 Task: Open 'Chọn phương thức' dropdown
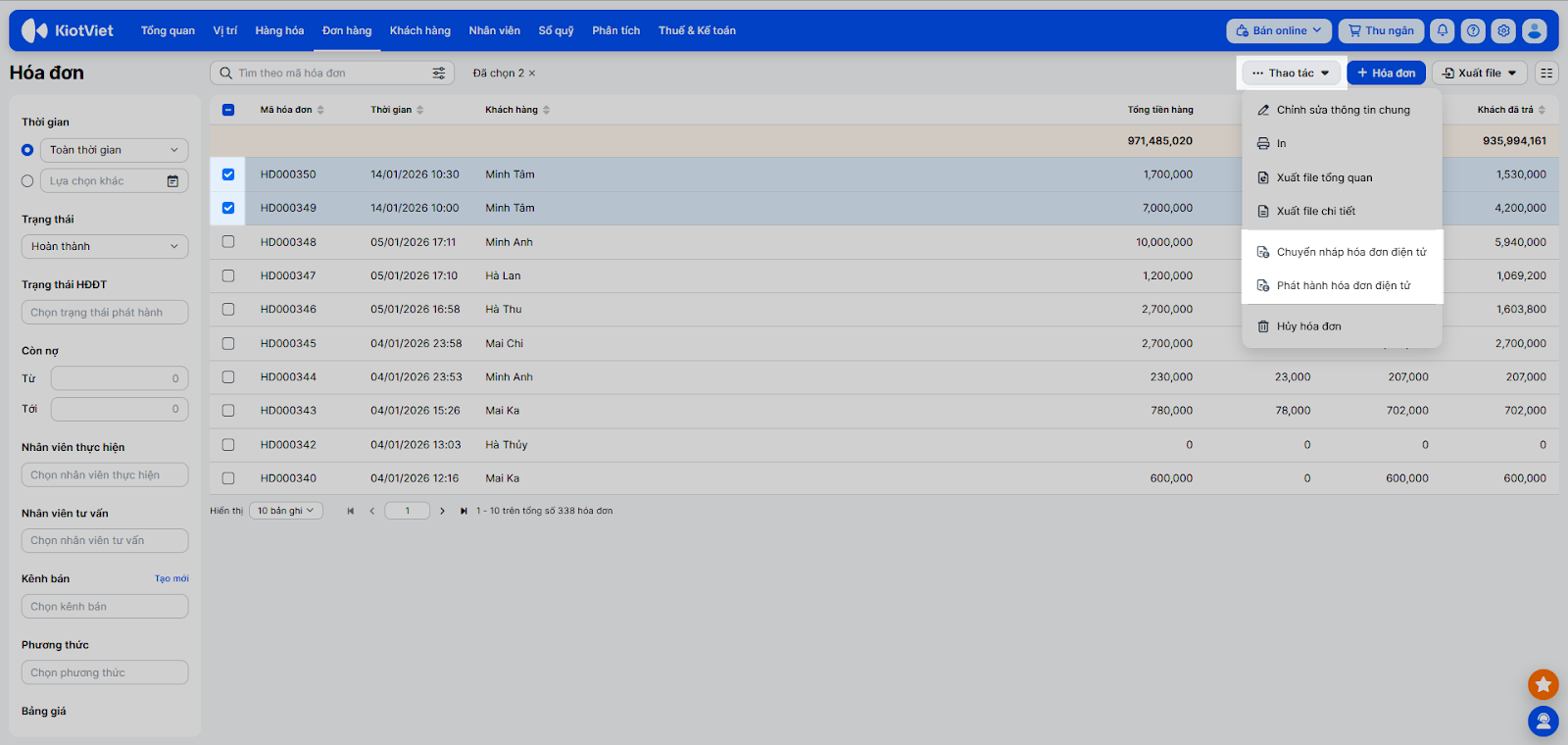[105, 672]
